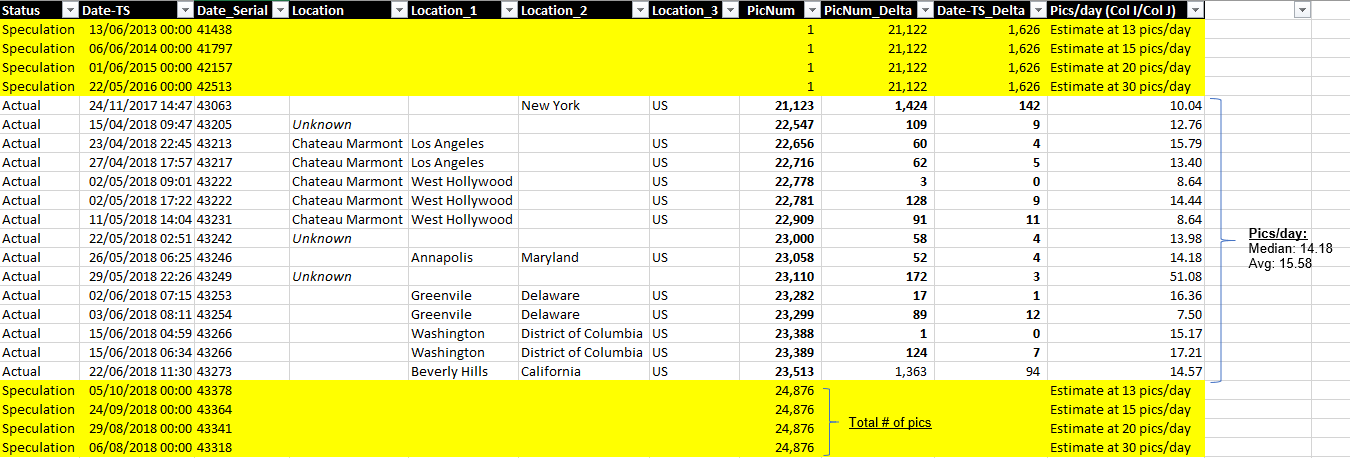1350x458 pixels.
Task: Open the Location column filter dropdown
Action: click(398, 10)
